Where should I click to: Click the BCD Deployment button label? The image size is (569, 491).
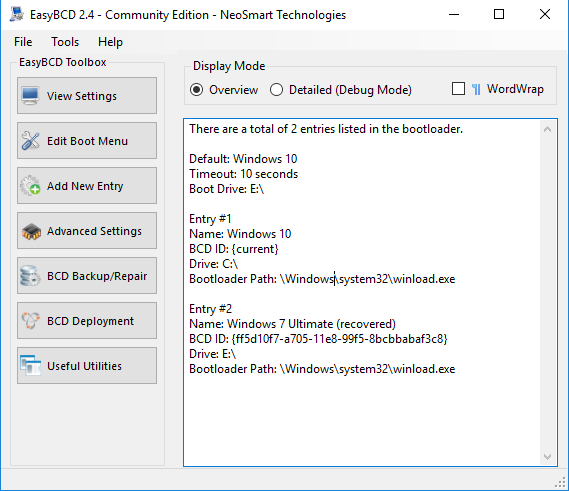90,321
